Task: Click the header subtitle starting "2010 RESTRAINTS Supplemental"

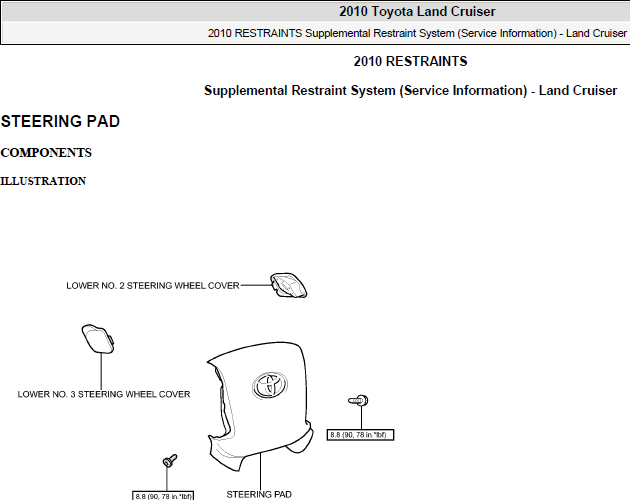Action: [417, 33]
